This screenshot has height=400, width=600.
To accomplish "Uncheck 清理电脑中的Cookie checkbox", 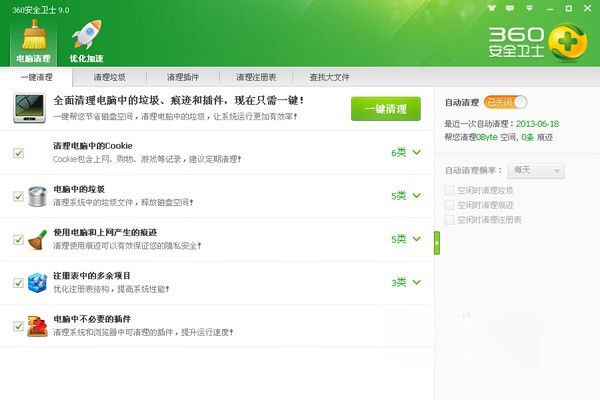I will pyautogui.click(x=18, y=153).
